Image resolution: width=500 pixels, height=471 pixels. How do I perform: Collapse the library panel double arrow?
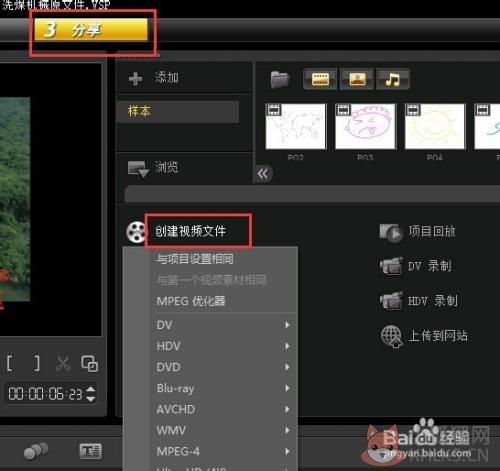point(263,174)
